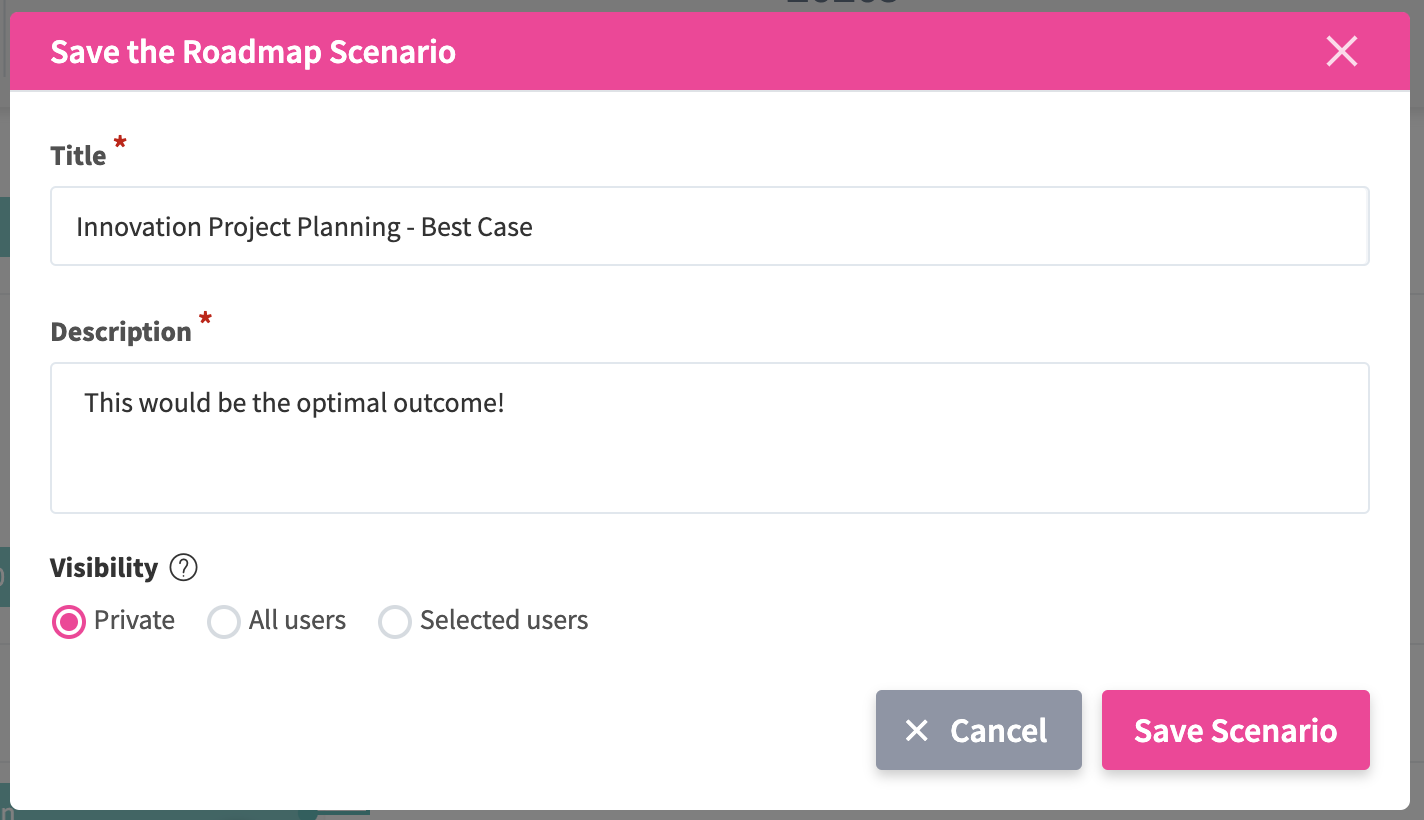The width and height of the screenshot is (1424, 820).
Task: Click the Visibility section label
Action: click(x=104, y=568)
